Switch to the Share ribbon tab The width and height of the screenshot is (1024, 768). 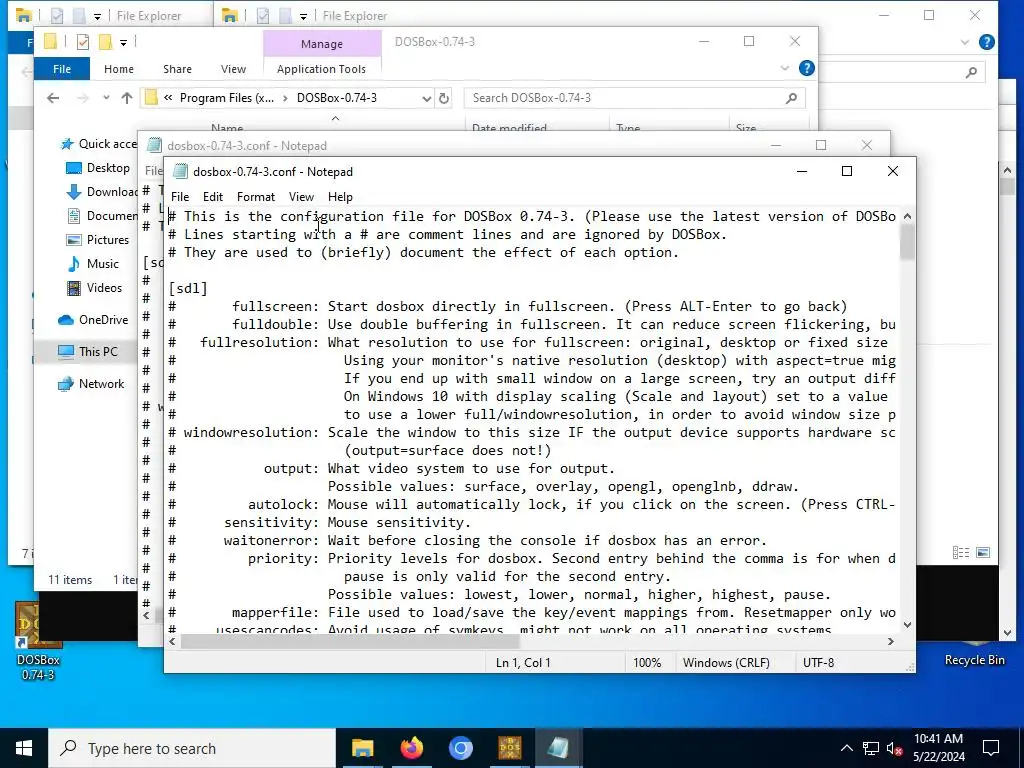point(177,69)
